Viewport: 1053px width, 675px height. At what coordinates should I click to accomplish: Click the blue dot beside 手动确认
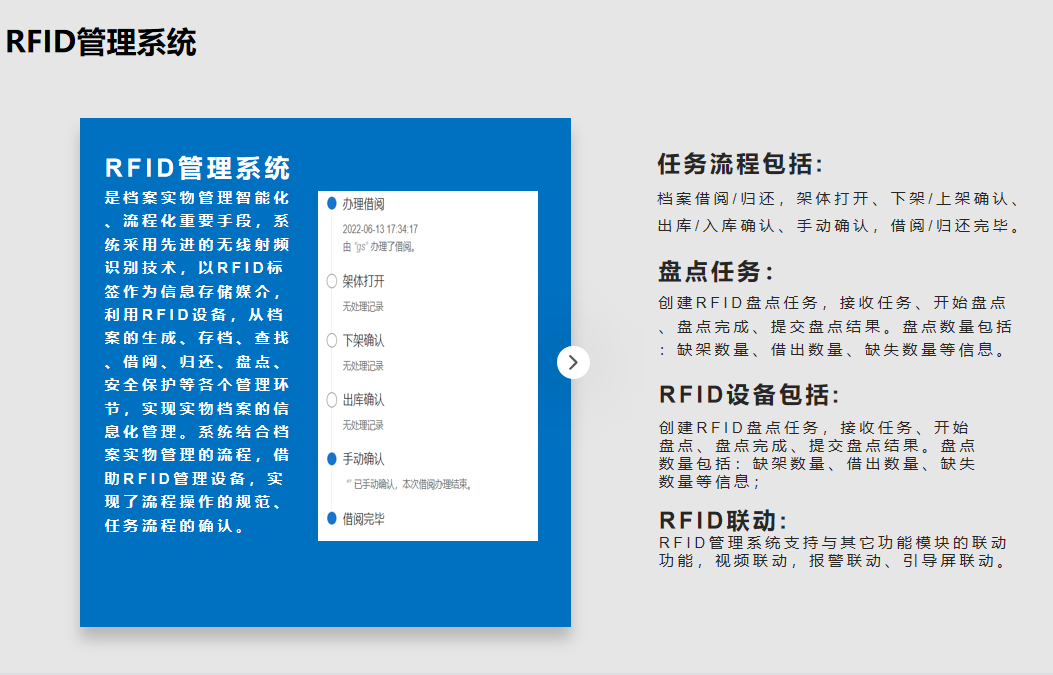coord(331,459)
